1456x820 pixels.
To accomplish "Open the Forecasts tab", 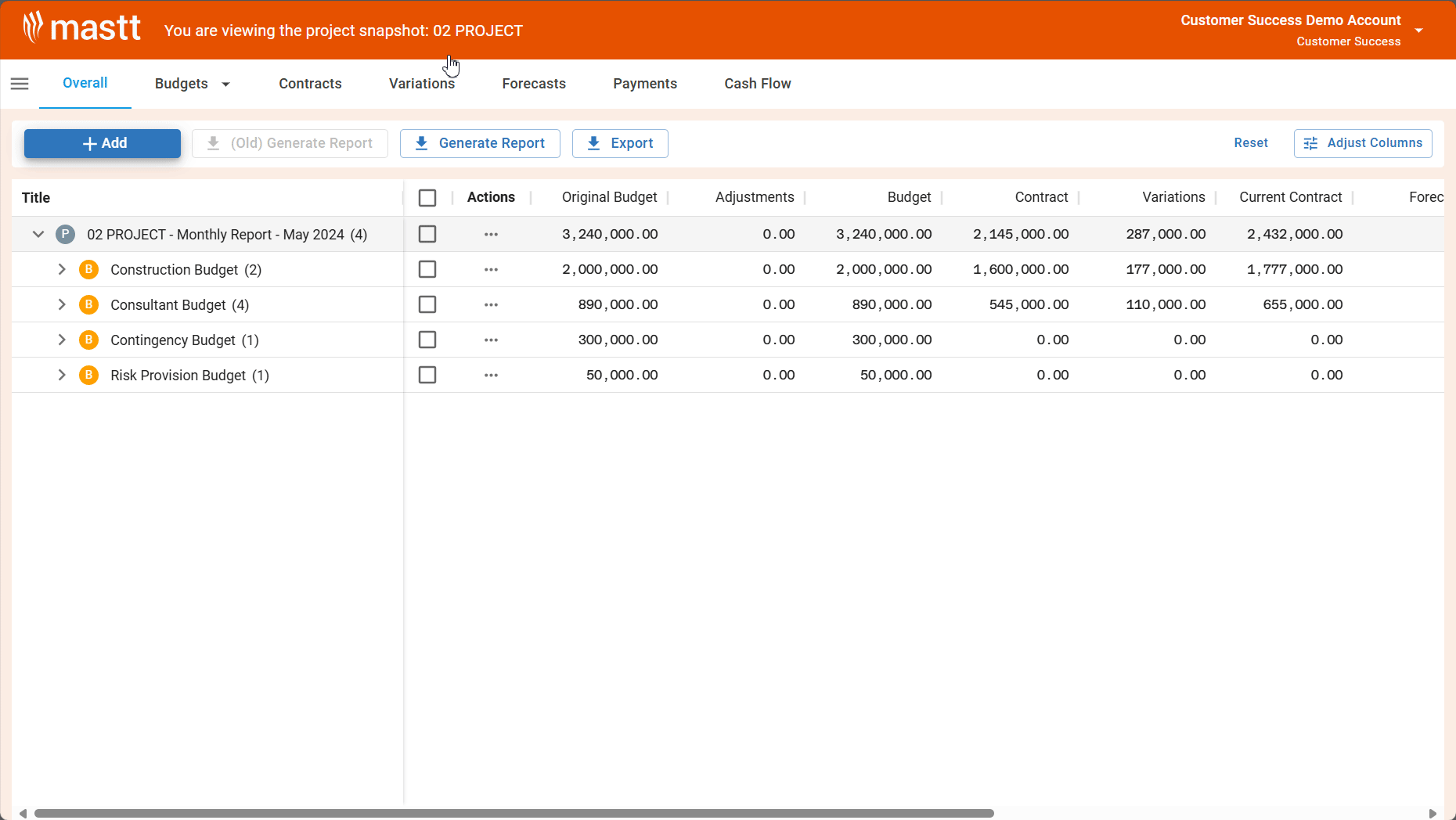I will (x=533, y=84).
